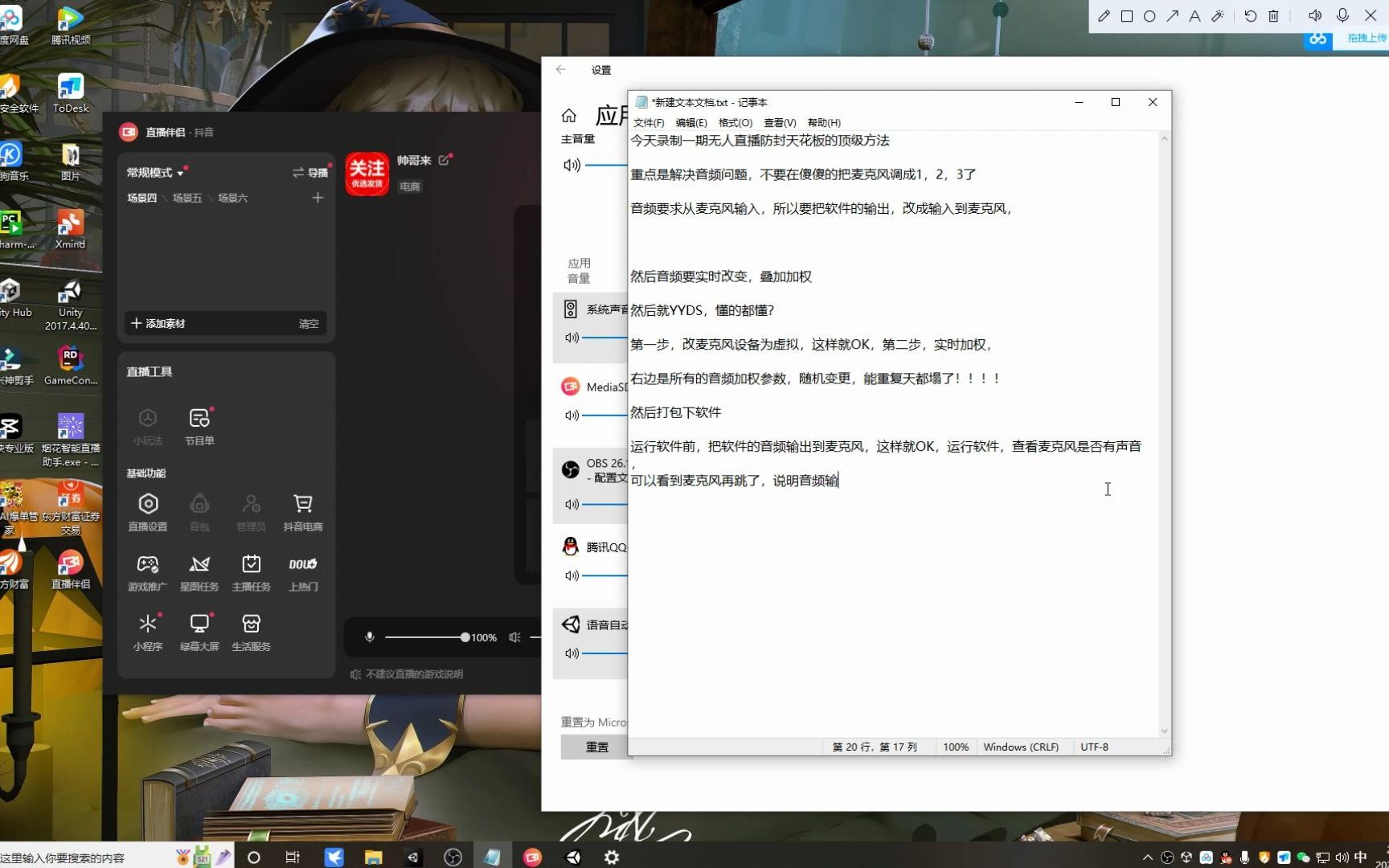
Task: Open 背包 tool
Action: pyautogui.click(x=199, y=512)
